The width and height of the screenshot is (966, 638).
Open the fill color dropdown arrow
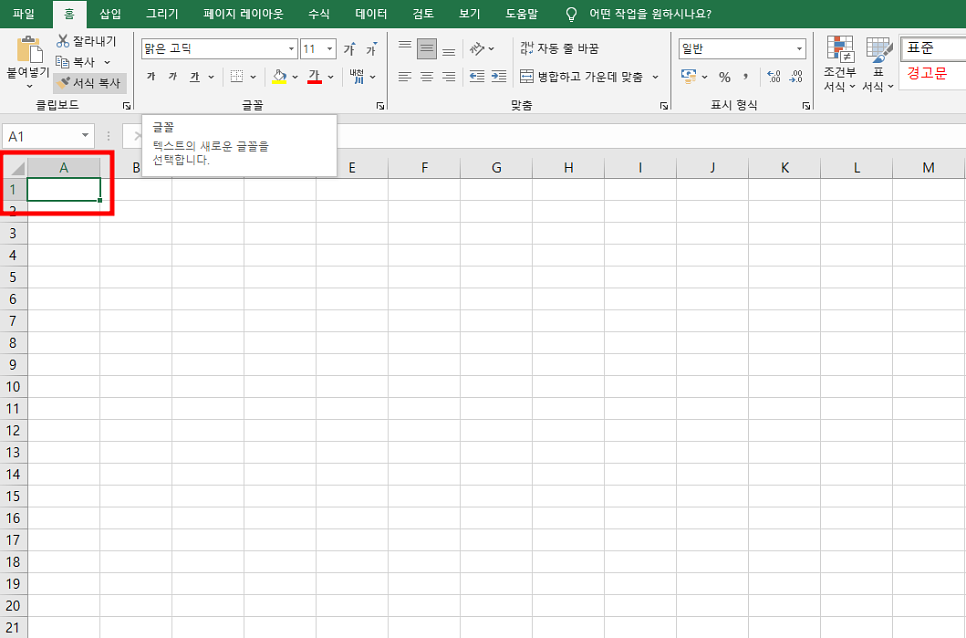pos(294,77)
